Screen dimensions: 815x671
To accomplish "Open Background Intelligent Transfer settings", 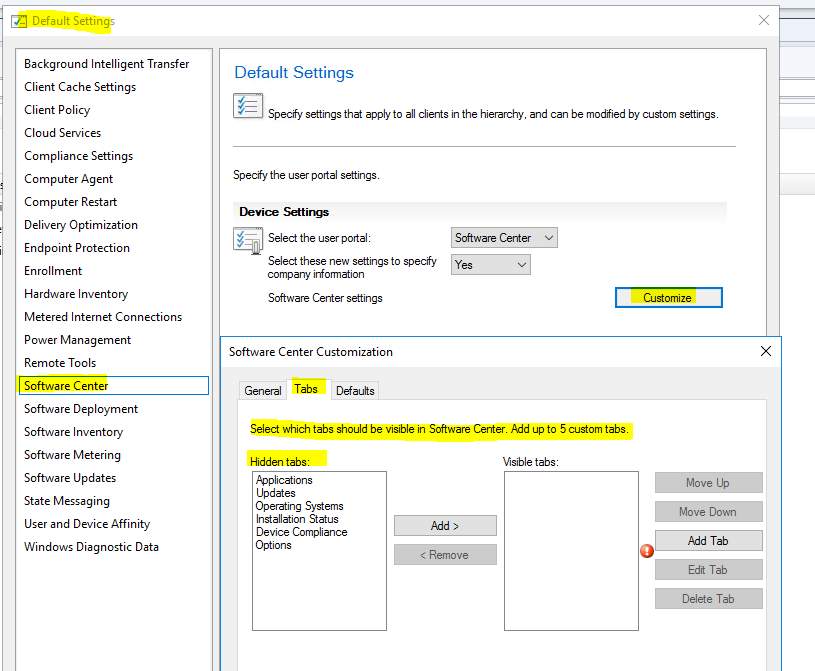I will click(107, 64).
